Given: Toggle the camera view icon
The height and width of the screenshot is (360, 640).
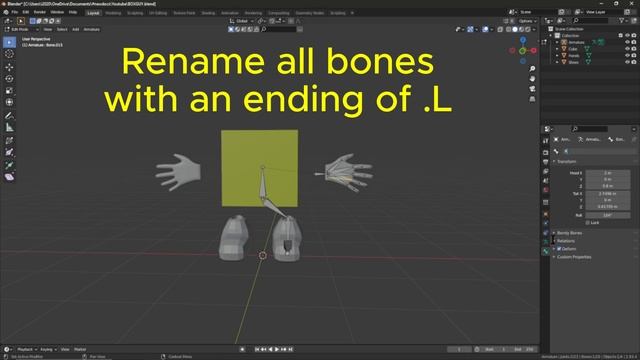Looking at the screenshot, I should 532,89.
